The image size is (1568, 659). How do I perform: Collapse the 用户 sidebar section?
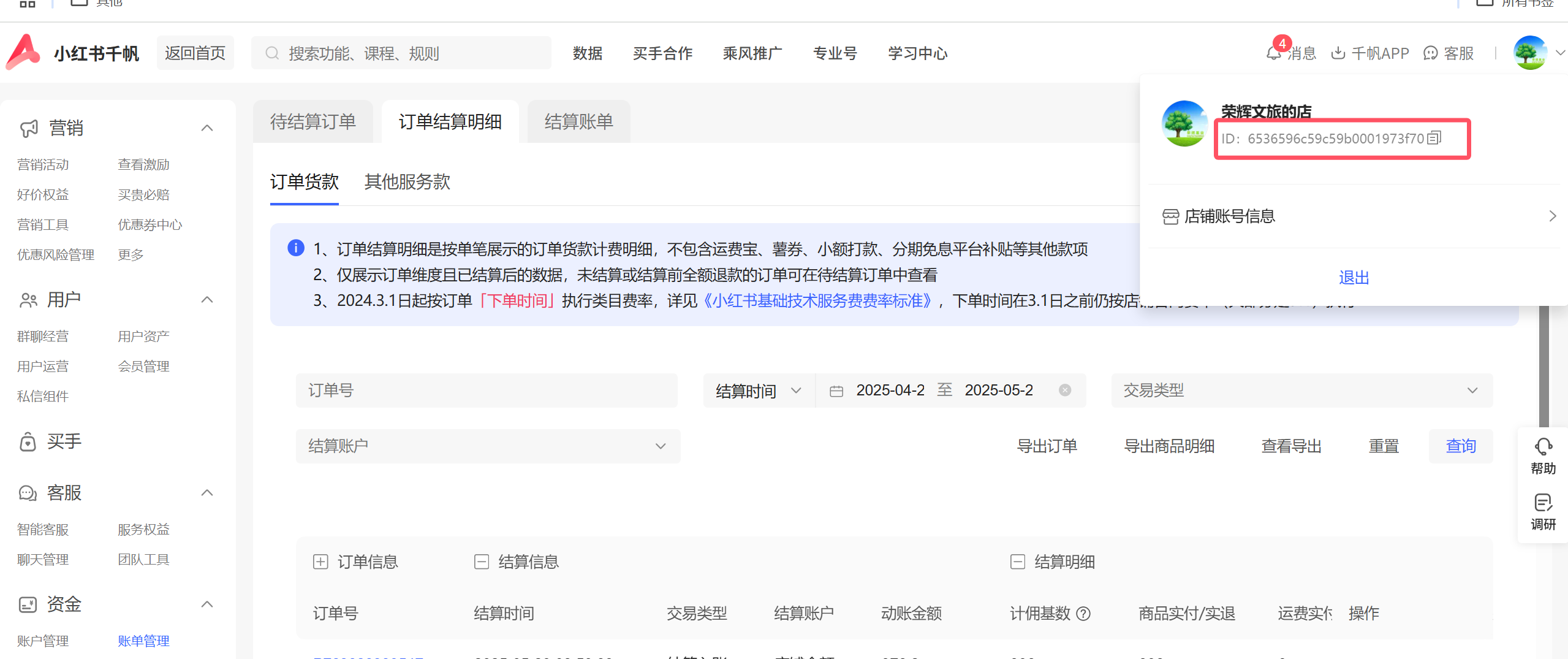[x=207, y=299]
